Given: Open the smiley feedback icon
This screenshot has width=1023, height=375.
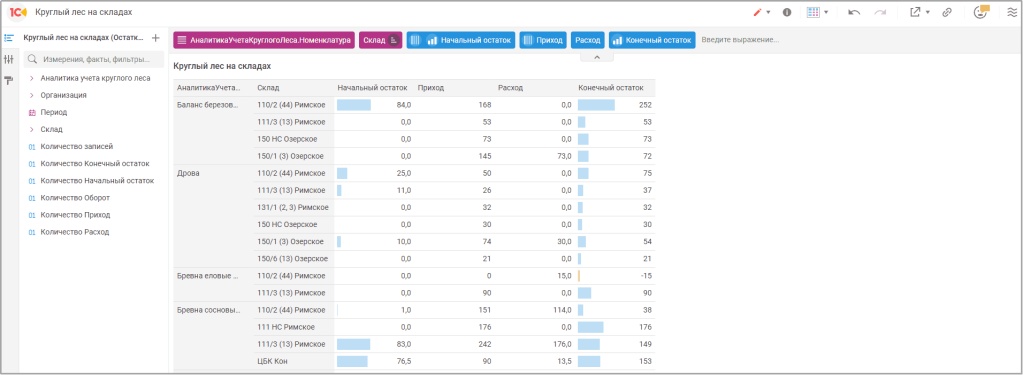Looking at the screenshot, I should point(980,12).
